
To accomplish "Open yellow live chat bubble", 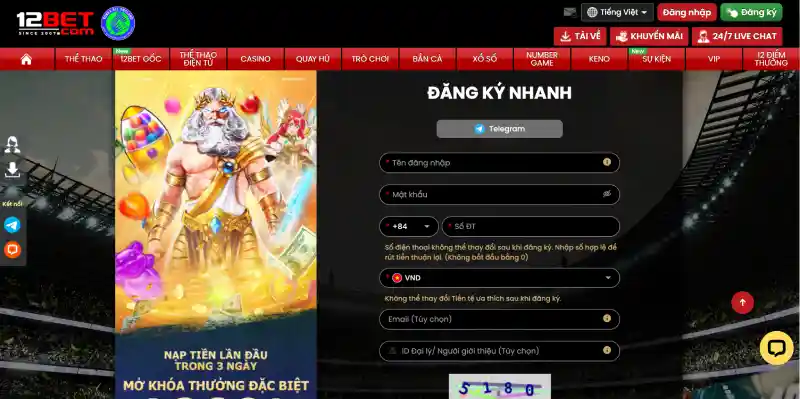I will (x=777, y=348).
